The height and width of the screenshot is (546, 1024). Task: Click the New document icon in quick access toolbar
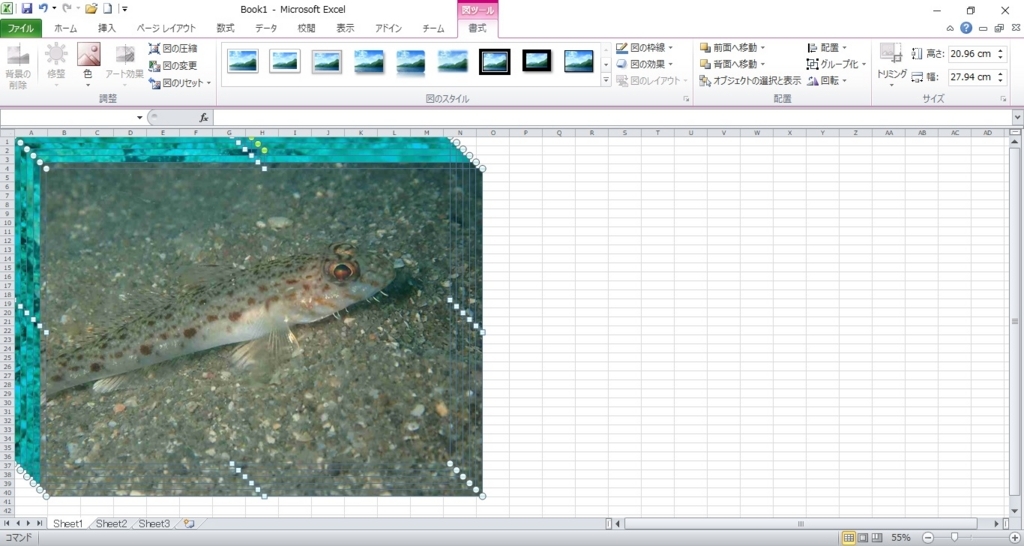click(107, 9)
